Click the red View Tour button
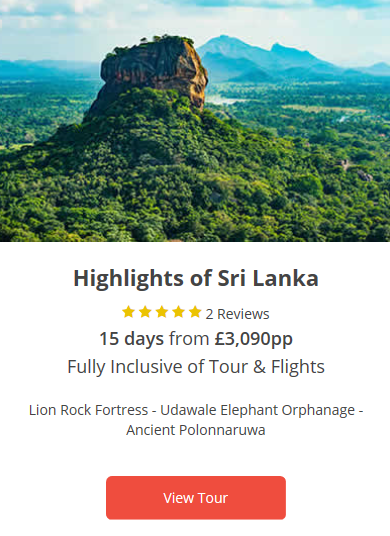Screen dimensions: 390x536 (x=196, y=497)
